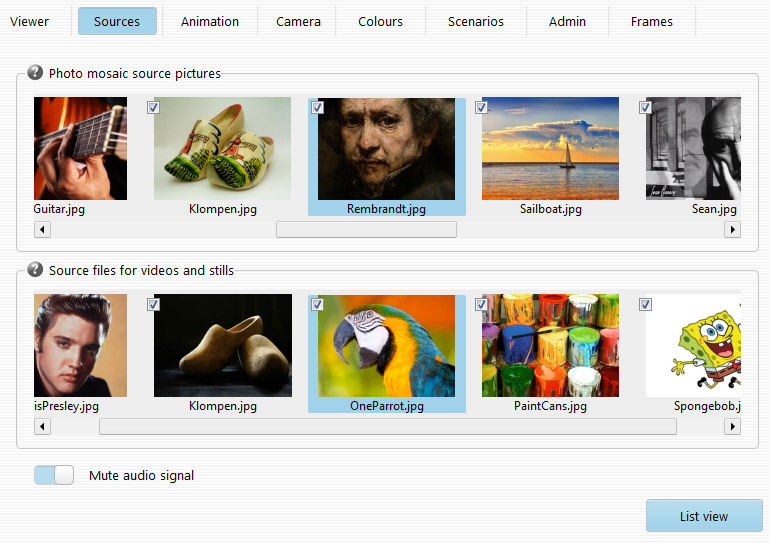
Task: Switch to the Animation tab
Action: (210, 21)
